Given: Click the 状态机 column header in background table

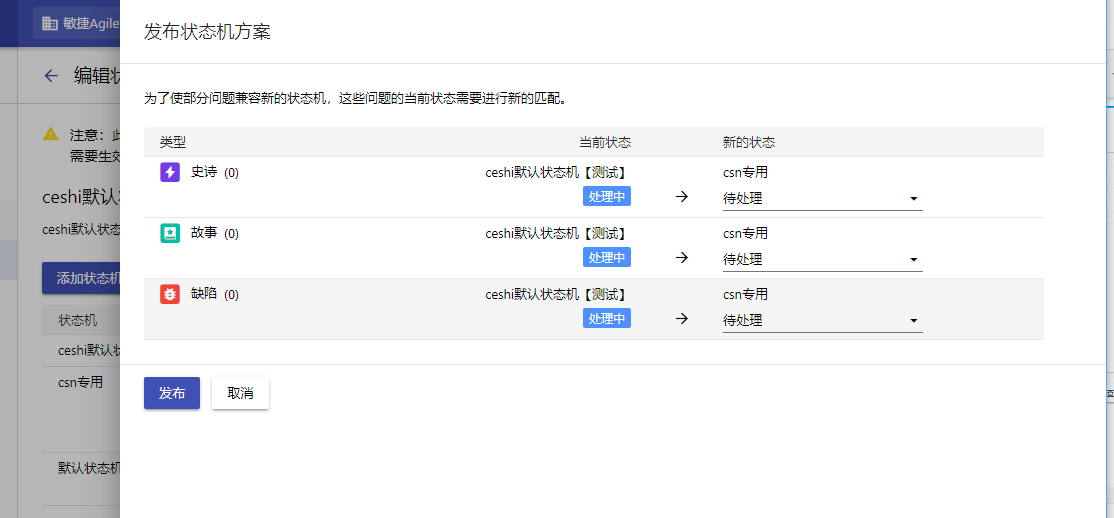Looking at the screenshot, I should click(x=78, y=320).
